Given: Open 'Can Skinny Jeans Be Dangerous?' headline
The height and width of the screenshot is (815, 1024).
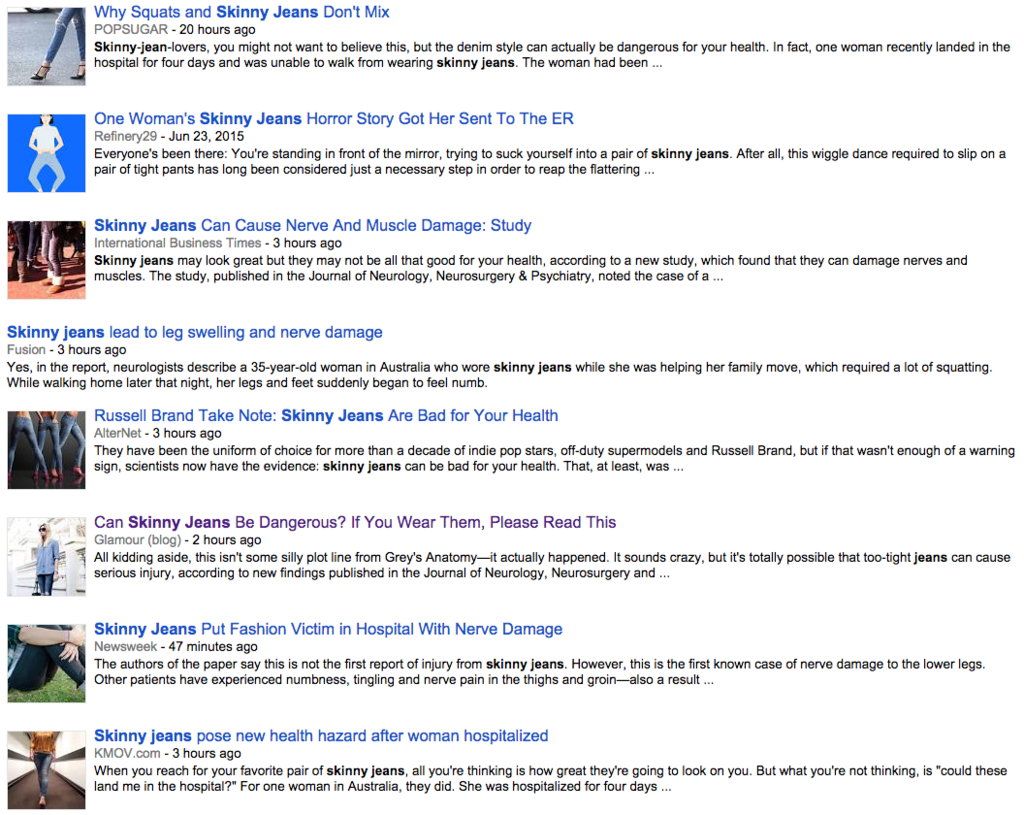Looking at the screenshot, I should tap(355, 522).
